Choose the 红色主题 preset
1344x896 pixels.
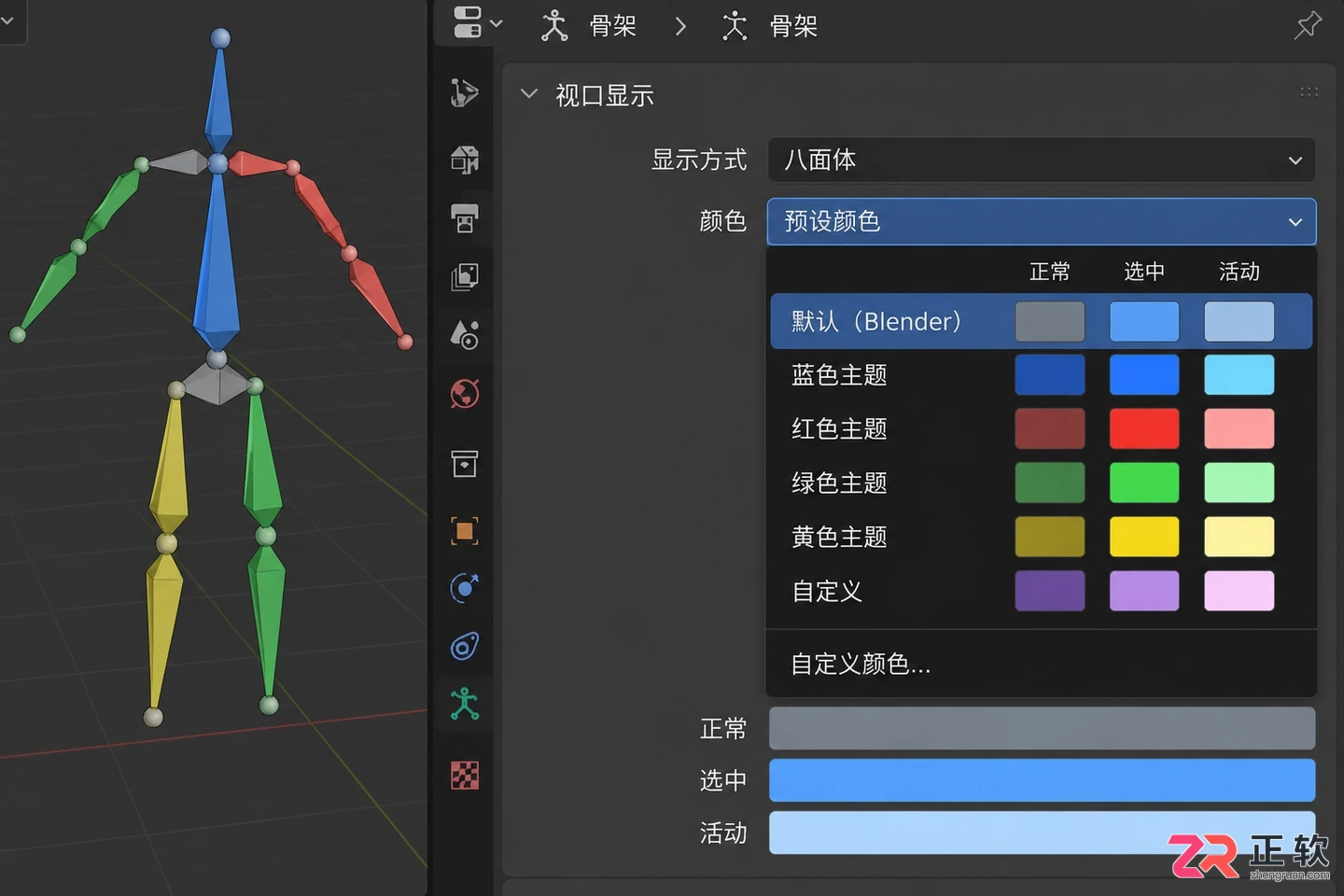pos(1042,429)
